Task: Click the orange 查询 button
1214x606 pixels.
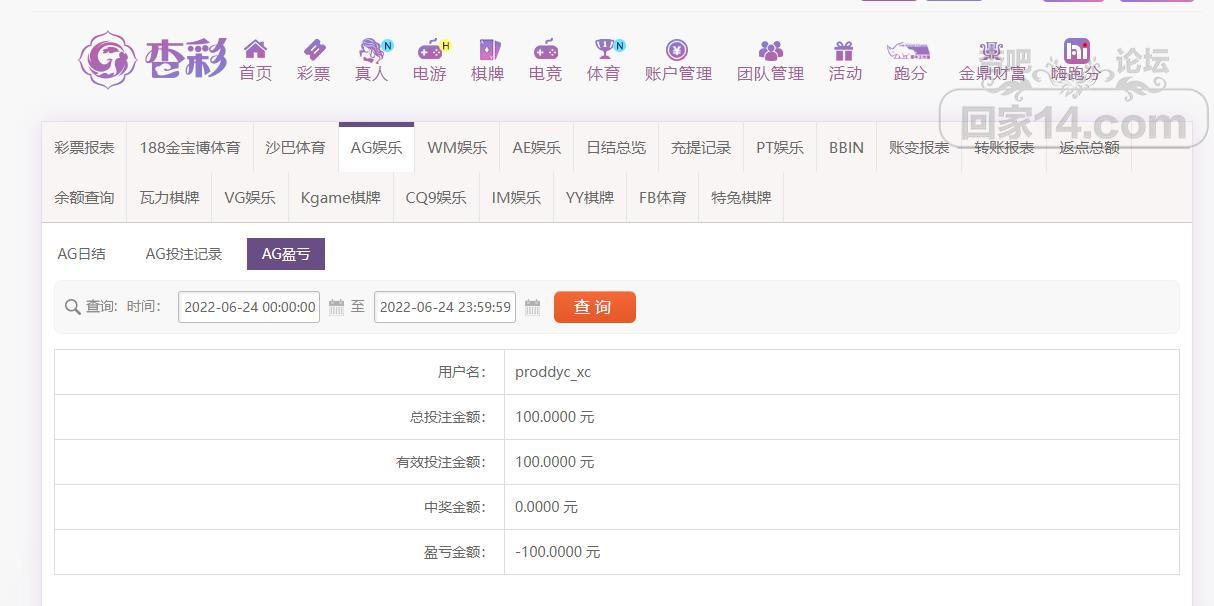Action: pos(595,307)
